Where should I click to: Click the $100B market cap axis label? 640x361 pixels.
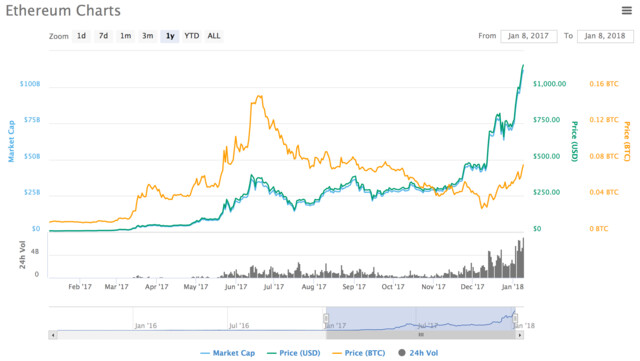click(x=30, y=84)
